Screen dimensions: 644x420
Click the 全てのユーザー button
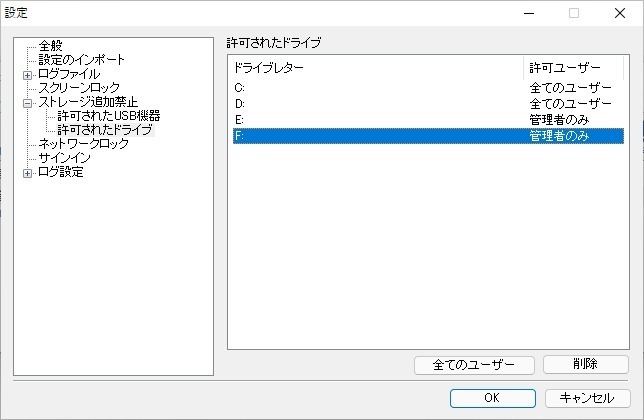coord(474,365)
